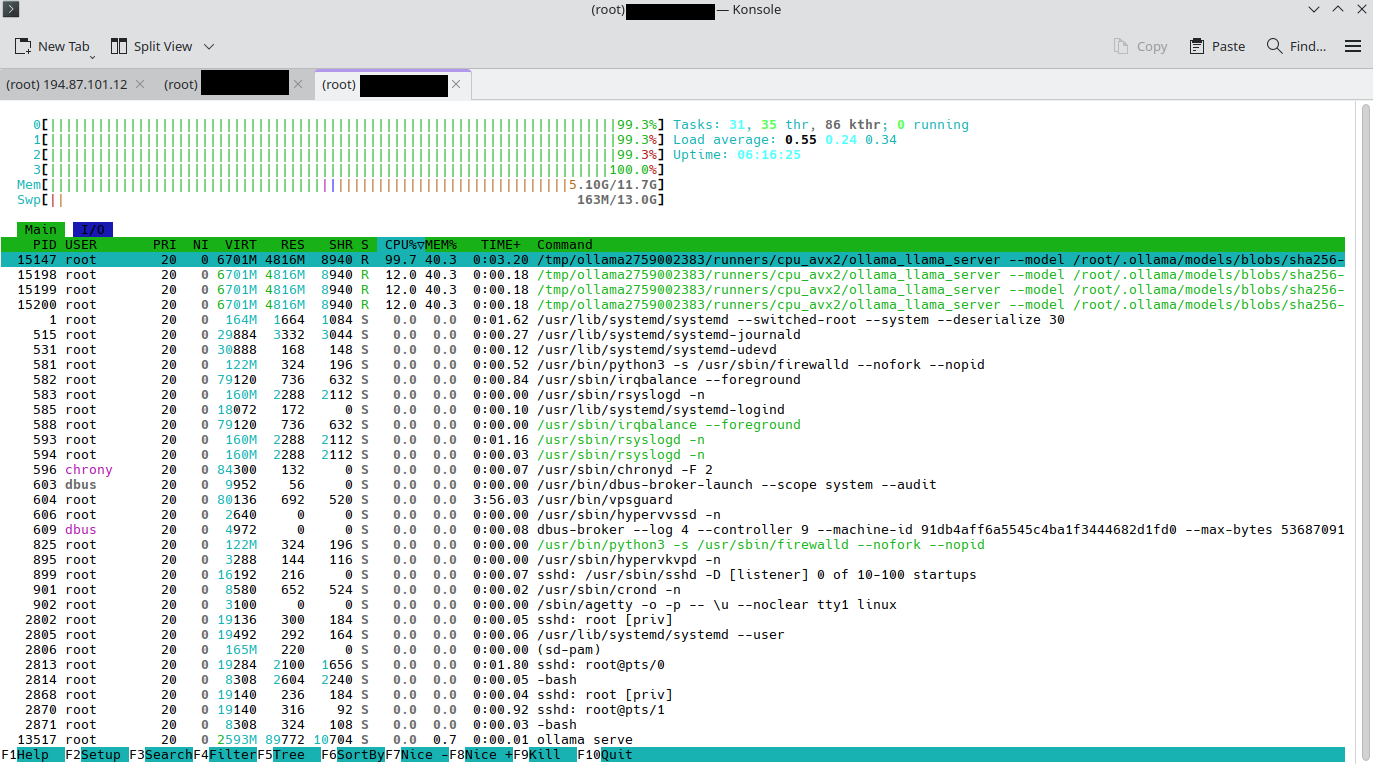This screenshot has width=1373, height=764.
Task: Select the highlighted process row PID 15147
Action: (x=673, y=260)
